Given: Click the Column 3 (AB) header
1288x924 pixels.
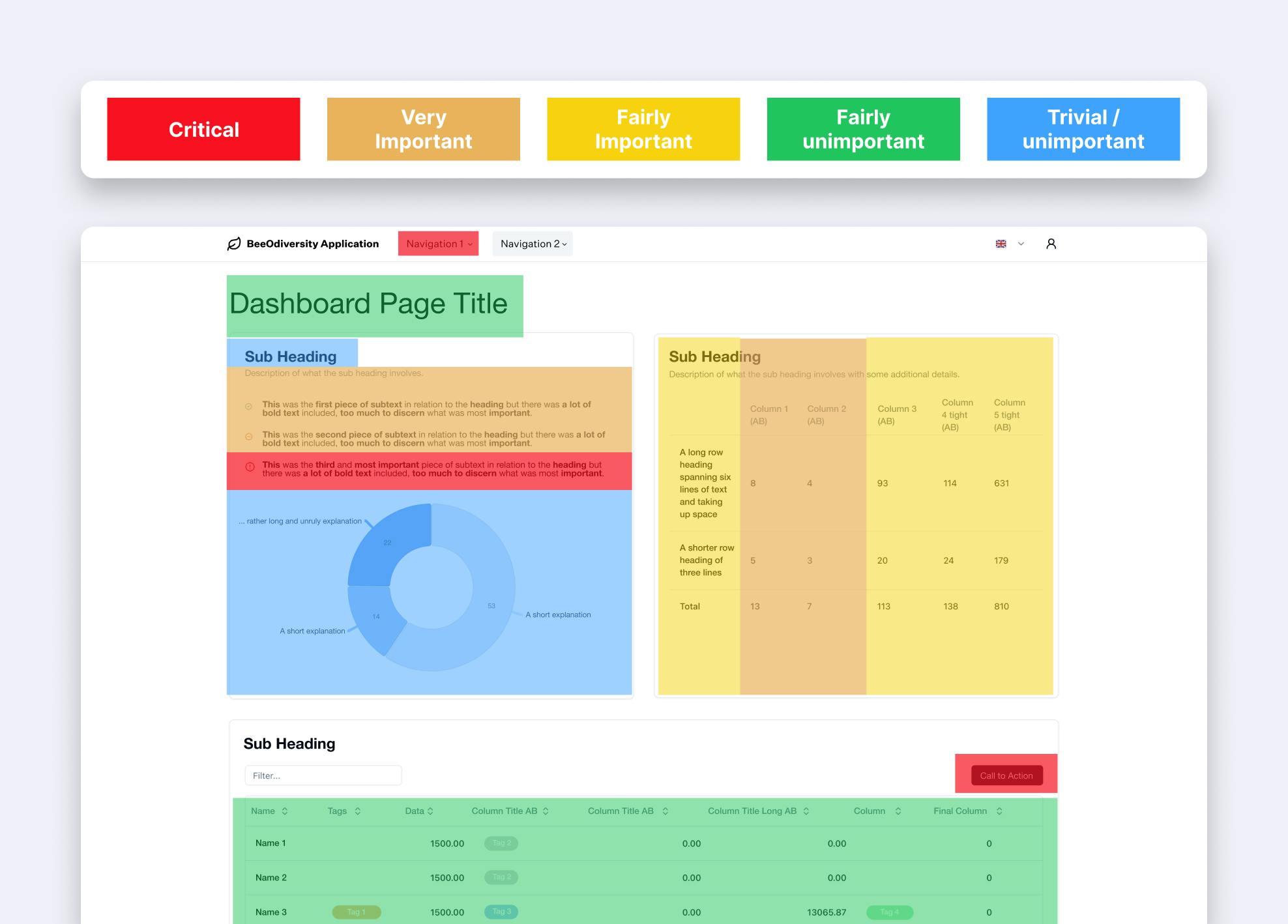Looking at the screenshot, I should point(897,415).
